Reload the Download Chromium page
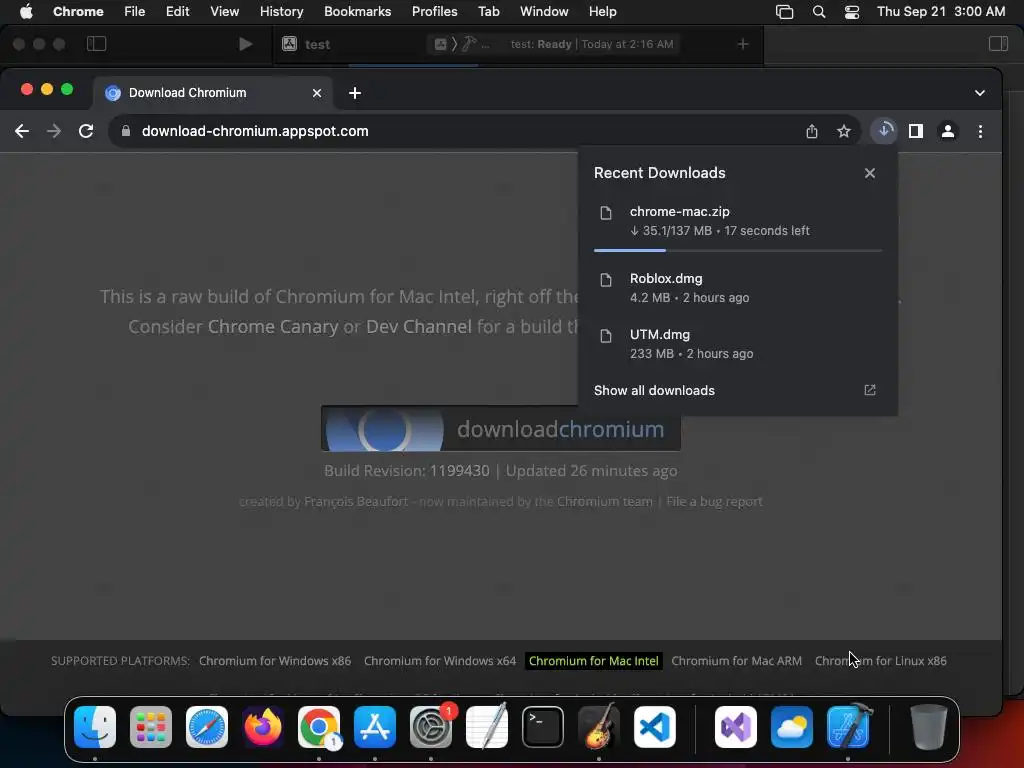The height and width of the screenshot is (768, 1024). click(x=86, y=131)
